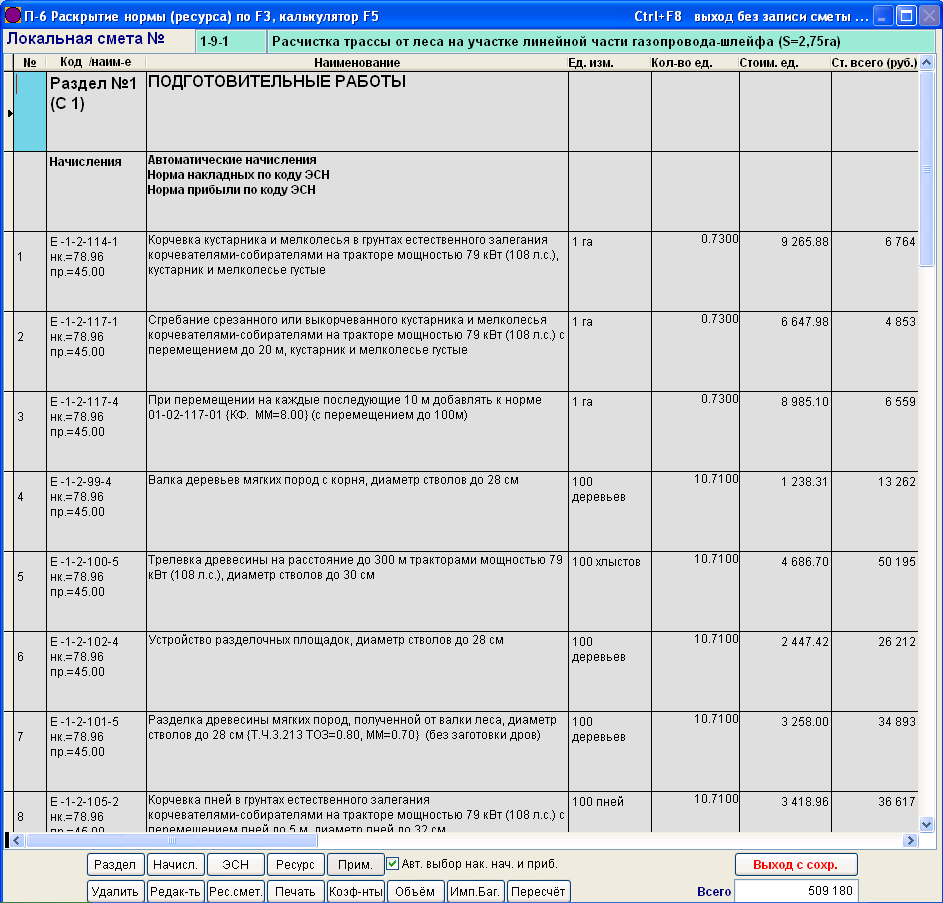Click the Удалить button
Viewport: 943px width, 903px height.
click(x=115, y=891)
